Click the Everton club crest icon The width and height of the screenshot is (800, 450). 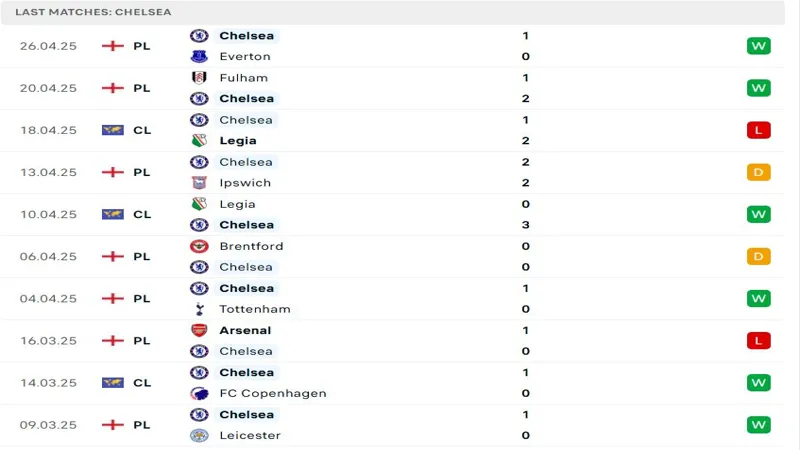[x=199, y=57]
